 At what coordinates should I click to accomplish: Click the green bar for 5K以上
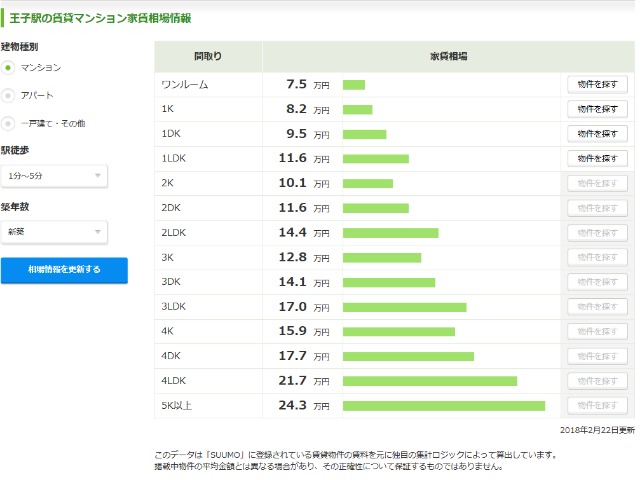pos(444,406)
